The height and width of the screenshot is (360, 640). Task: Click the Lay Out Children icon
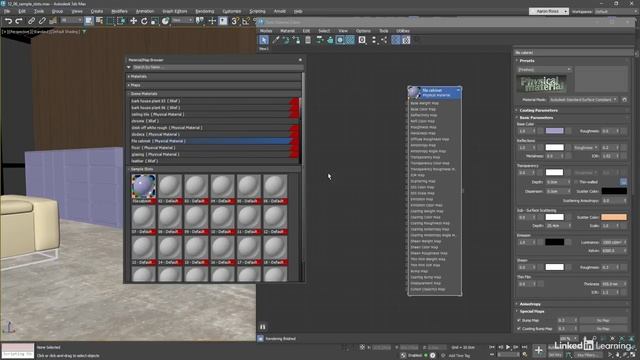(x=384, y=40)
